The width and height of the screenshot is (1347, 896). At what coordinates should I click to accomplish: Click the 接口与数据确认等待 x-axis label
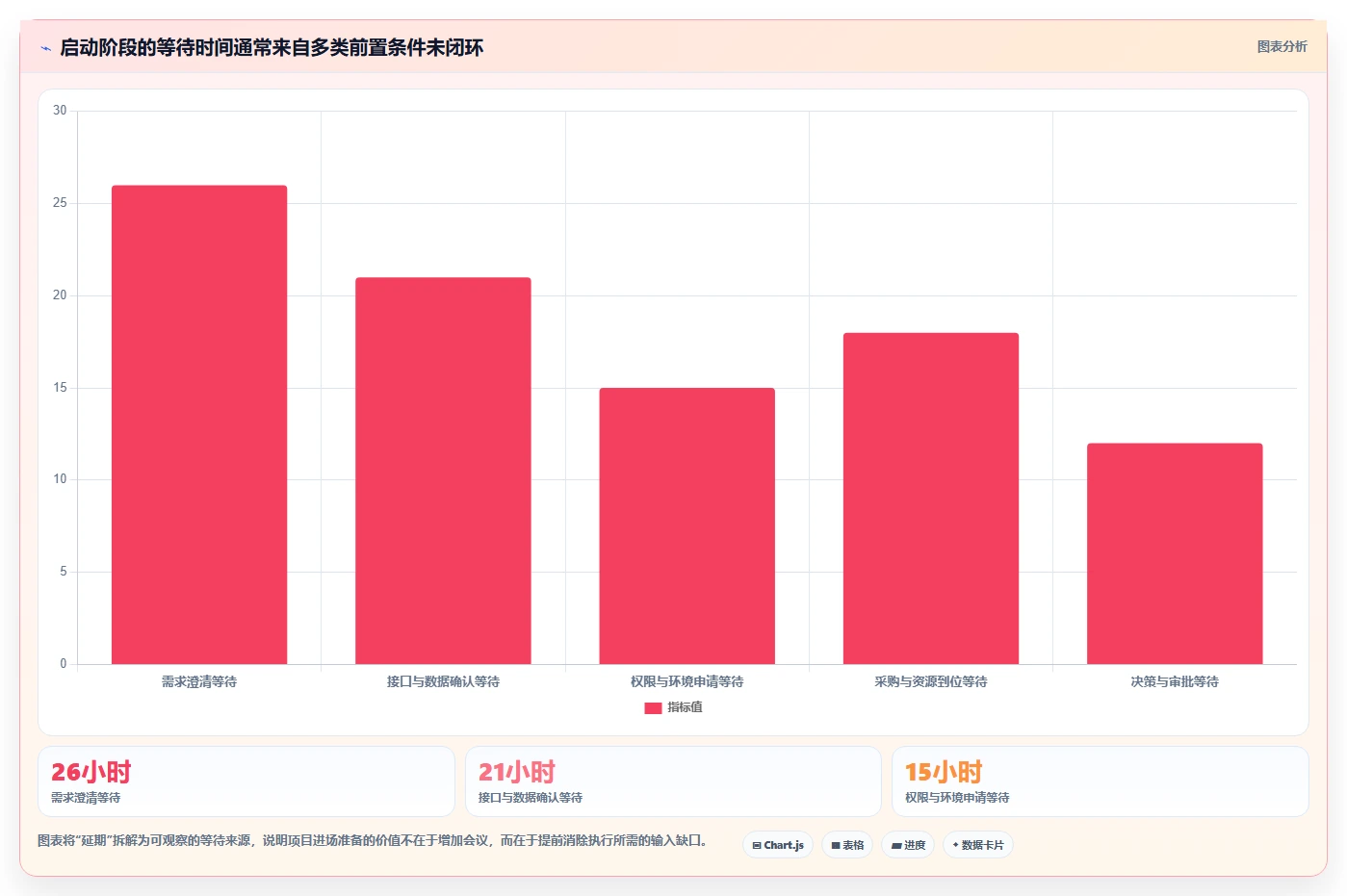coord(443,681)
